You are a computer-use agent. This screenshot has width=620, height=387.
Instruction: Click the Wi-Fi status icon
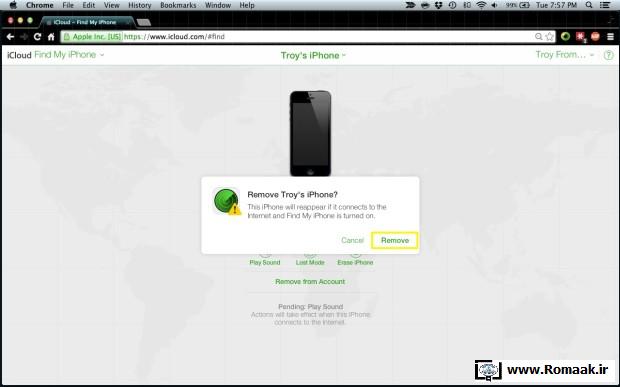coord(481,5)
